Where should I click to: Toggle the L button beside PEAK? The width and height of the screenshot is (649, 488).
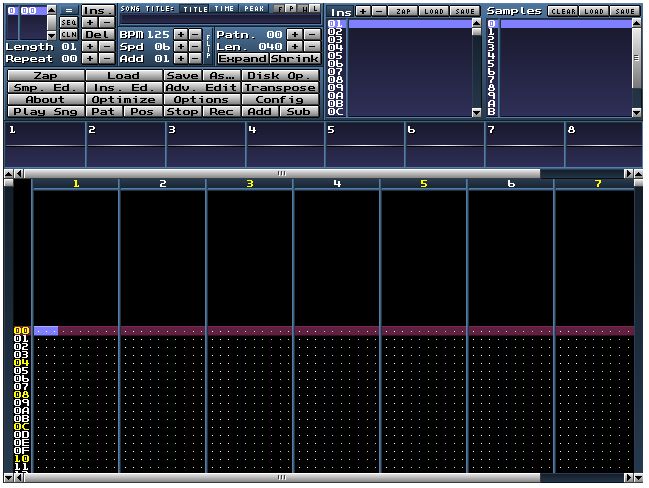(x=315, y=8)
